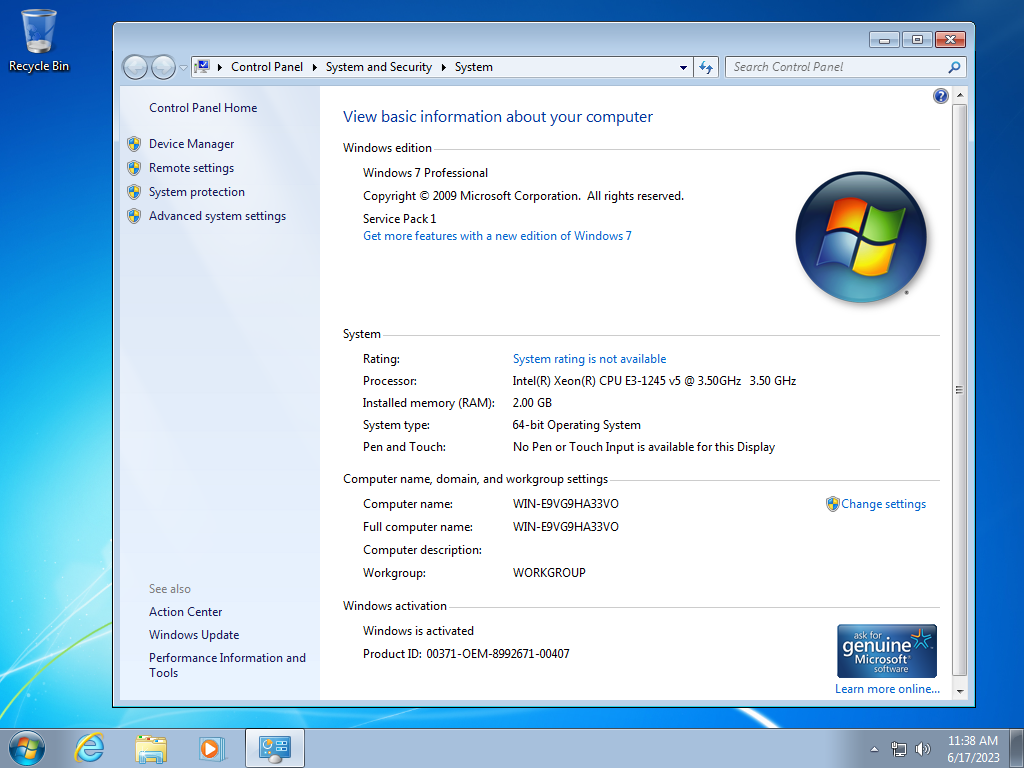Click the processor value Intel Xeon text
1024x768 pixels.
click(x=654, y=381)
